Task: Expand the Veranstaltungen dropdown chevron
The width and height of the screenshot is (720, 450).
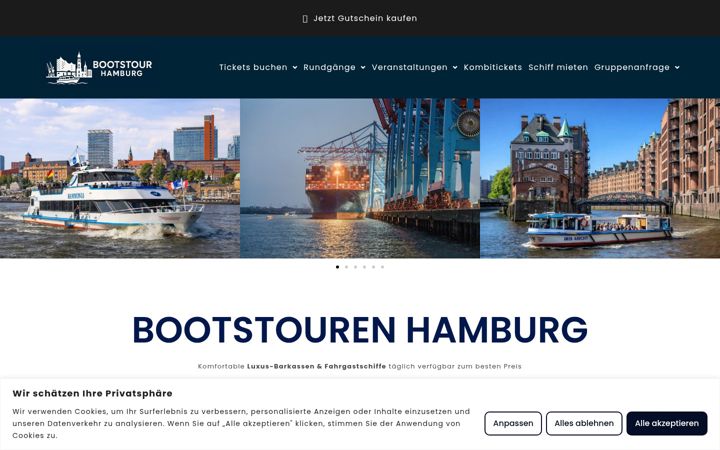Action: (455, 68)
